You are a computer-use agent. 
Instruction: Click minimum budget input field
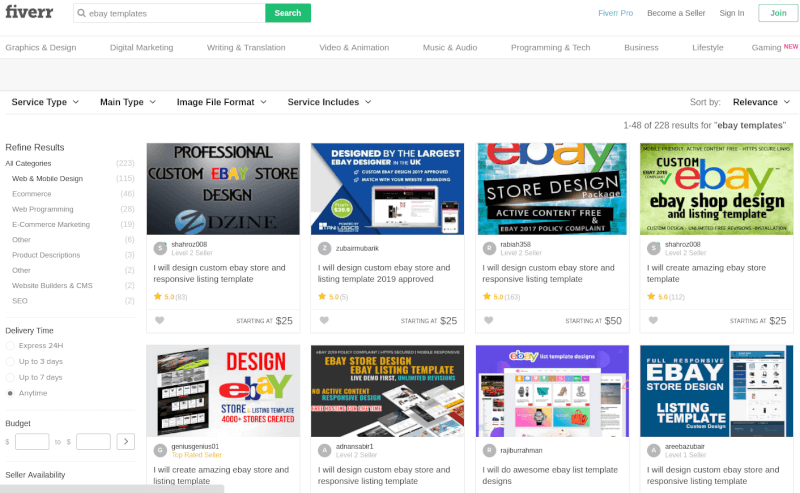click(x=32, y=441)
